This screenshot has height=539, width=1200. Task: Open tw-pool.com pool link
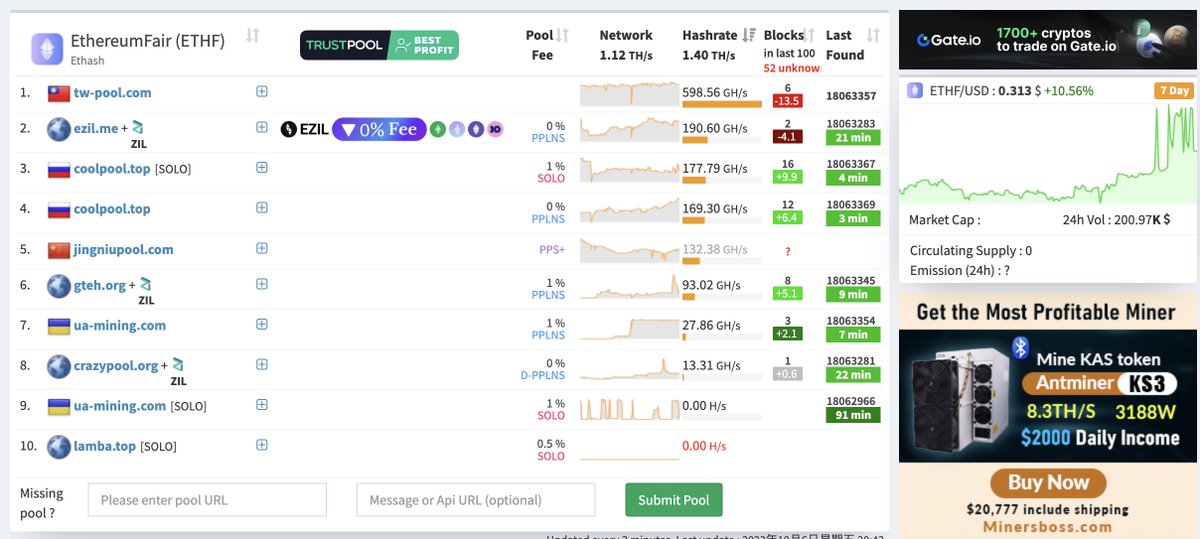pyautogui.click(x=113, y=93)
